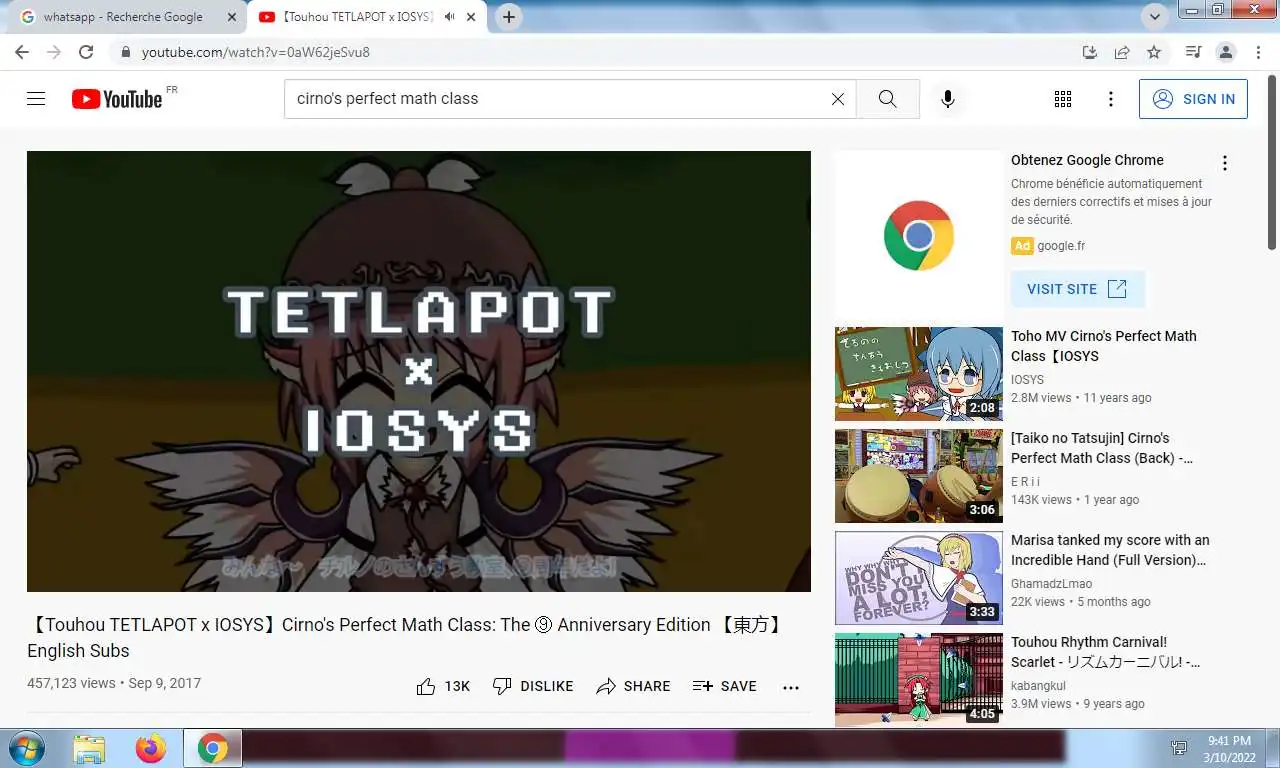Click the video player area

coord(419,371)
